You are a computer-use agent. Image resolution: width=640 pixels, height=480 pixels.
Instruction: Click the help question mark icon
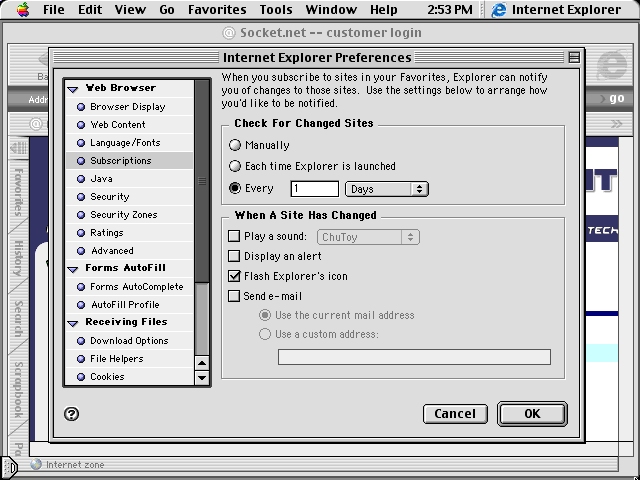[71, 414]
